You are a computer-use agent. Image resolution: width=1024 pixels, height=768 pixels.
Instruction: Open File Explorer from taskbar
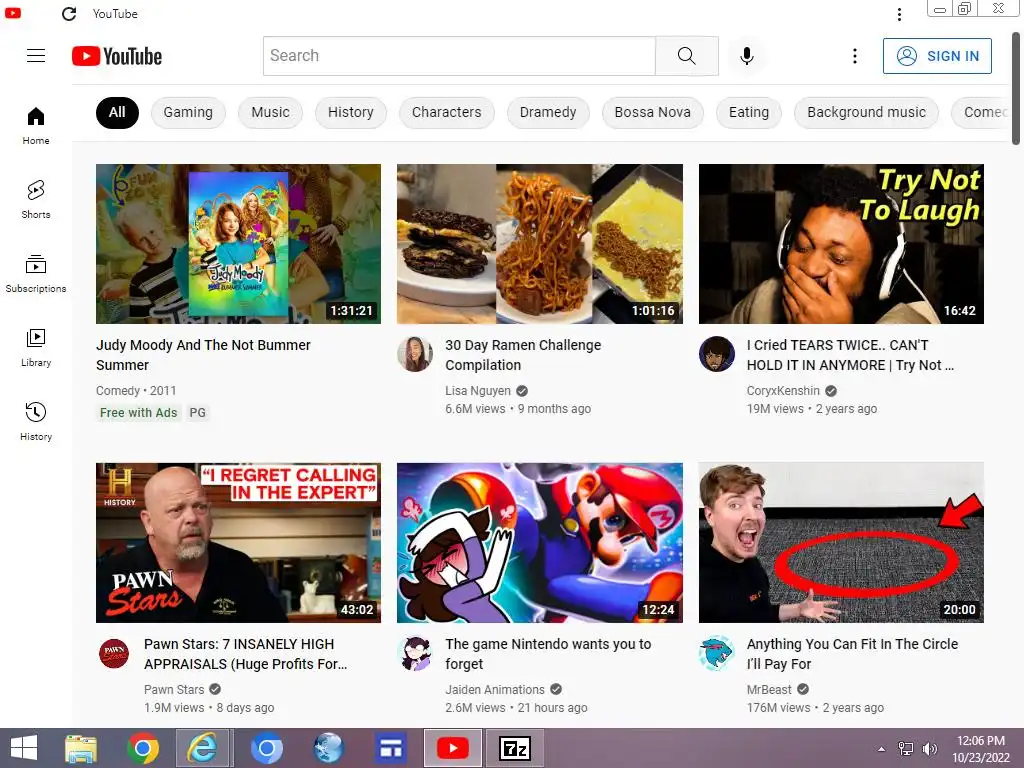(81, 748)
